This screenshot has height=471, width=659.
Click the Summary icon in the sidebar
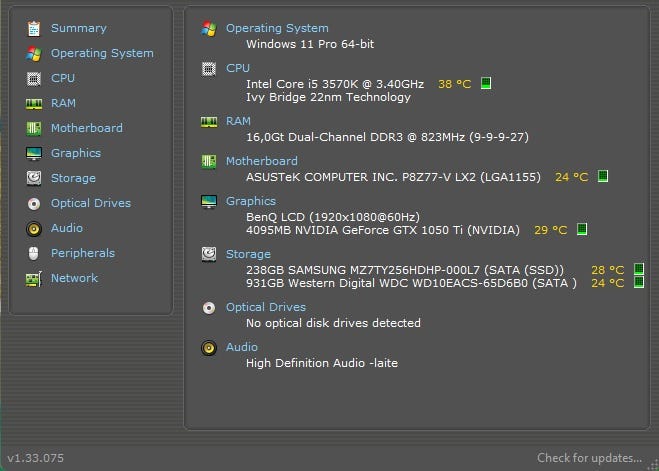click(x=34, y=28)
